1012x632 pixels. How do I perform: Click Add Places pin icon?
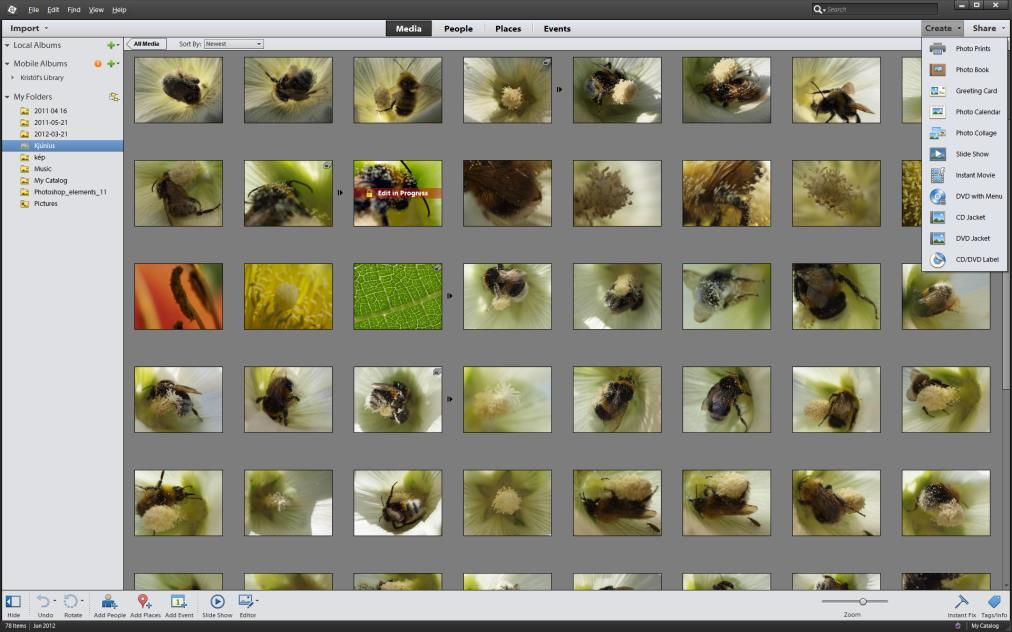point(145,606)
